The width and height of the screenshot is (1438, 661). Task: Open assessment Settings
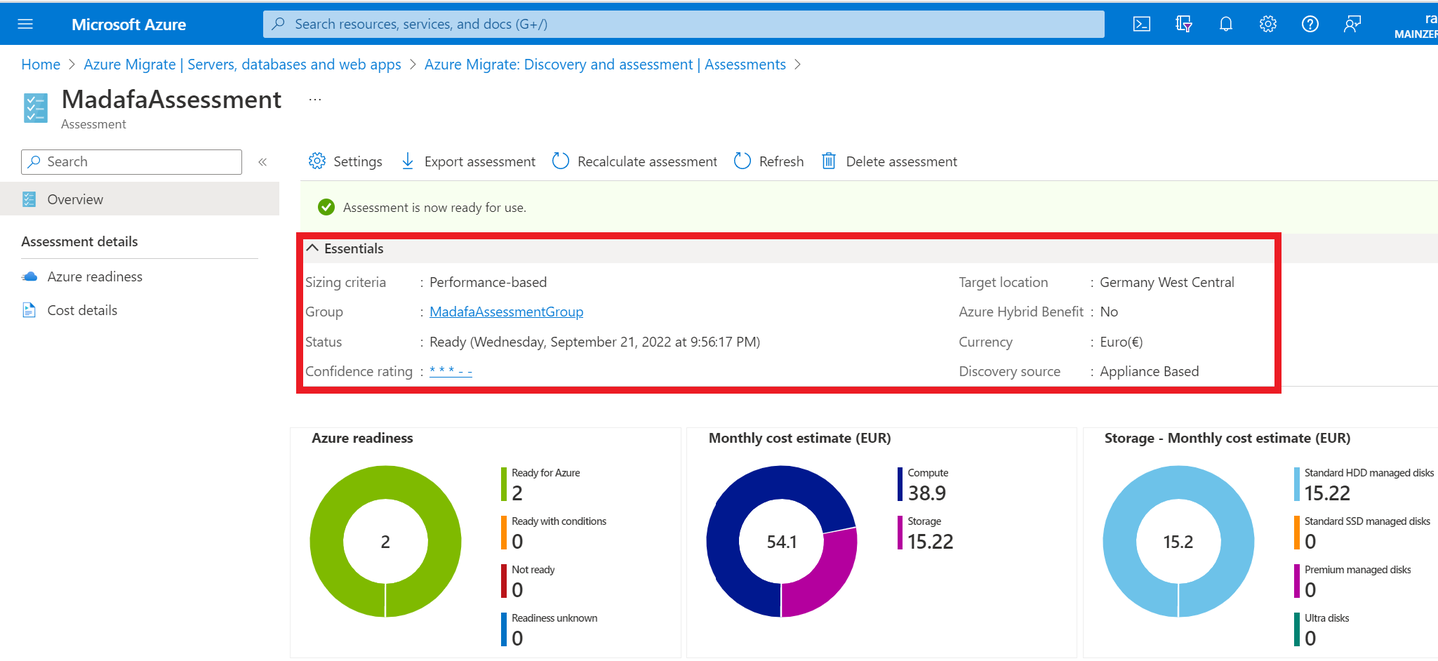[345, 161]
